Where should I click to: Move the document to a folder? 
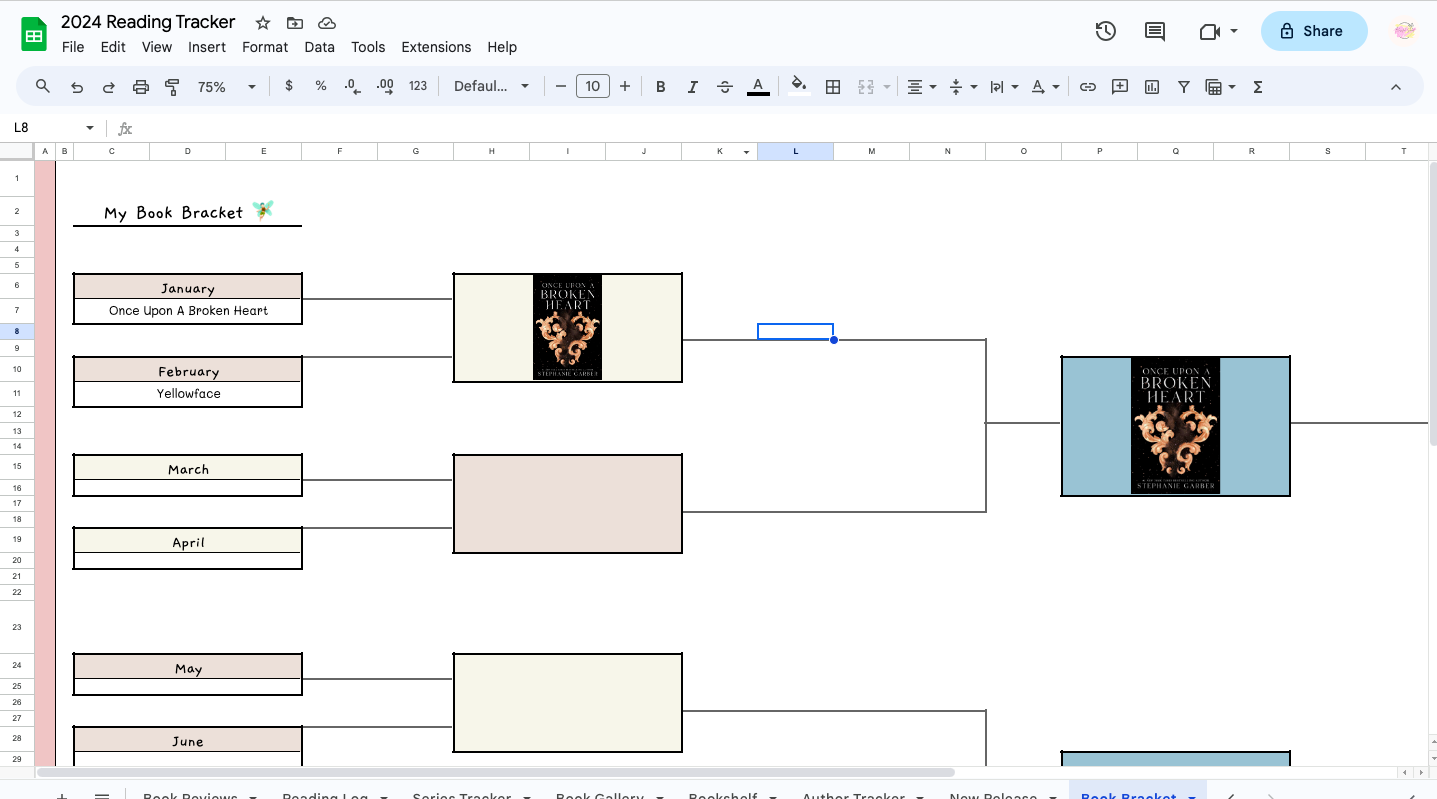pyautogui.click(x=295, y=23)
